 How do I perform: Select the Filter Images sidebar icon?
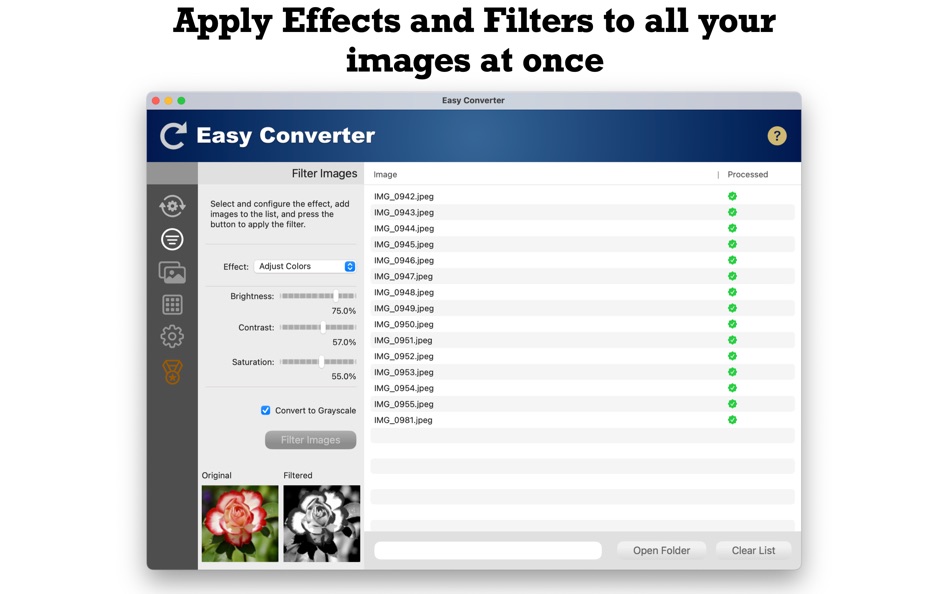point(172,239)
